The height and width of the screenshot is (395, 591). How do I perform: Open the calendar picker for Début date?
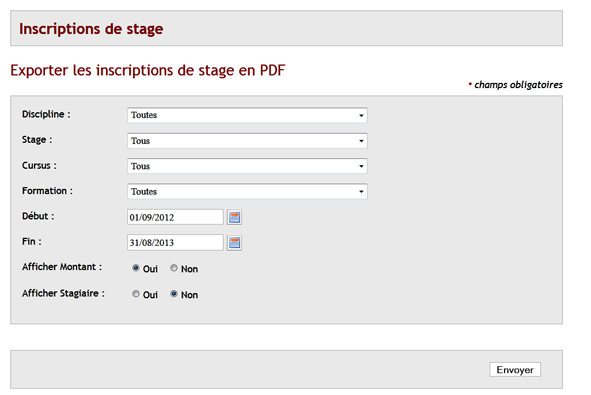234,217
